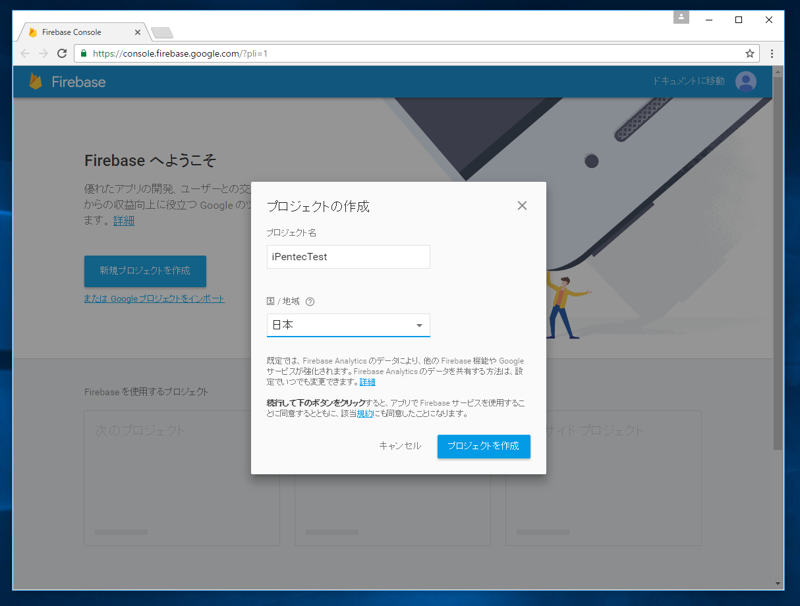Click the browser back arrow

point(25,54)
